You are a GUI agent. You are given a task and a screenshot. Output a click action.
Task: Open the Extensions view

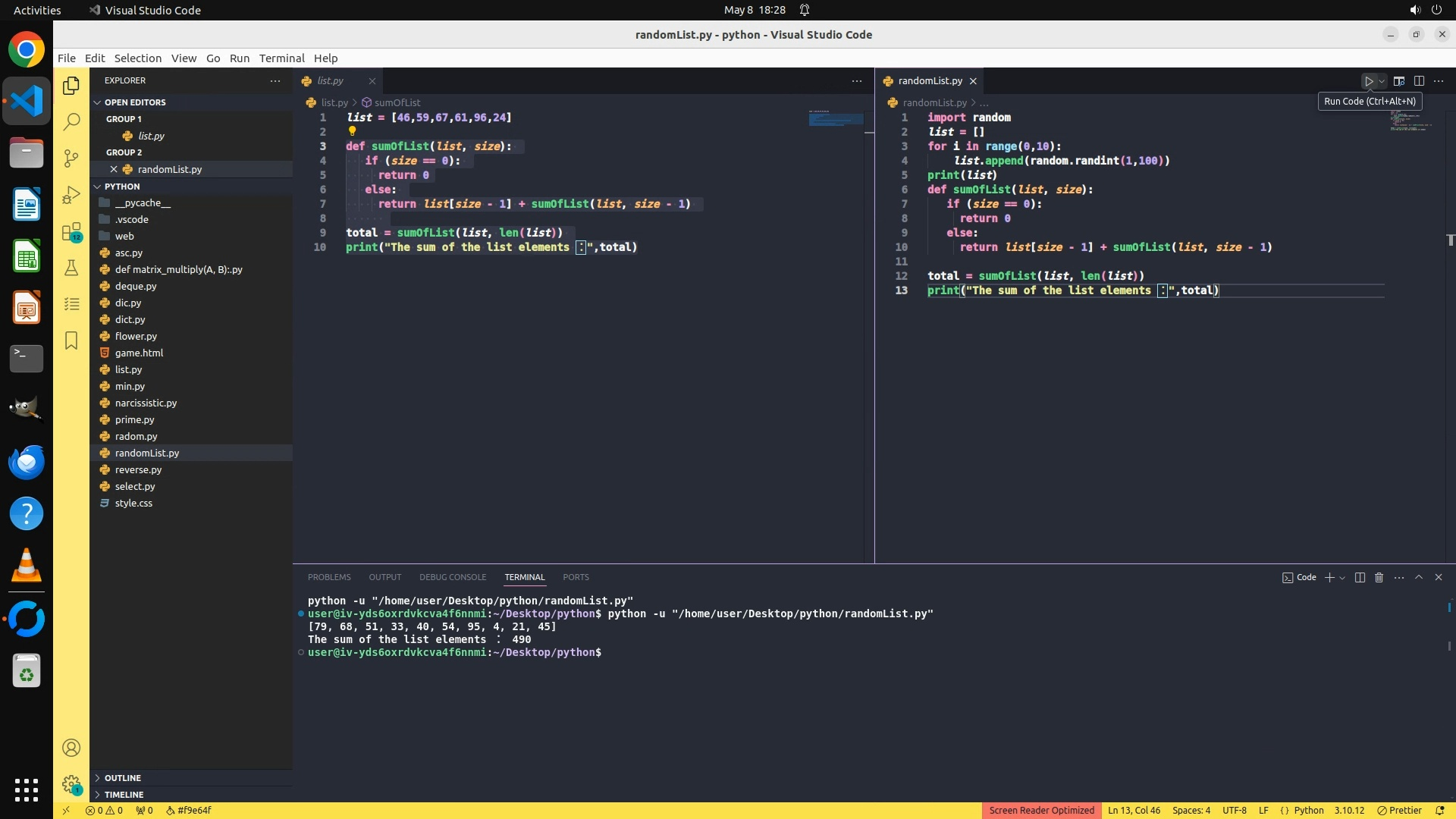point(71,231)
